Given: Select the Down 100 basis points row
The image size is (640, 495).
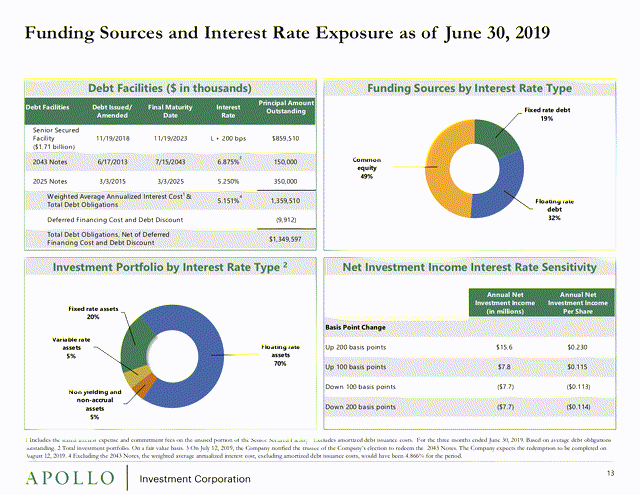Looking at the screenshot, I should point(469,387).
